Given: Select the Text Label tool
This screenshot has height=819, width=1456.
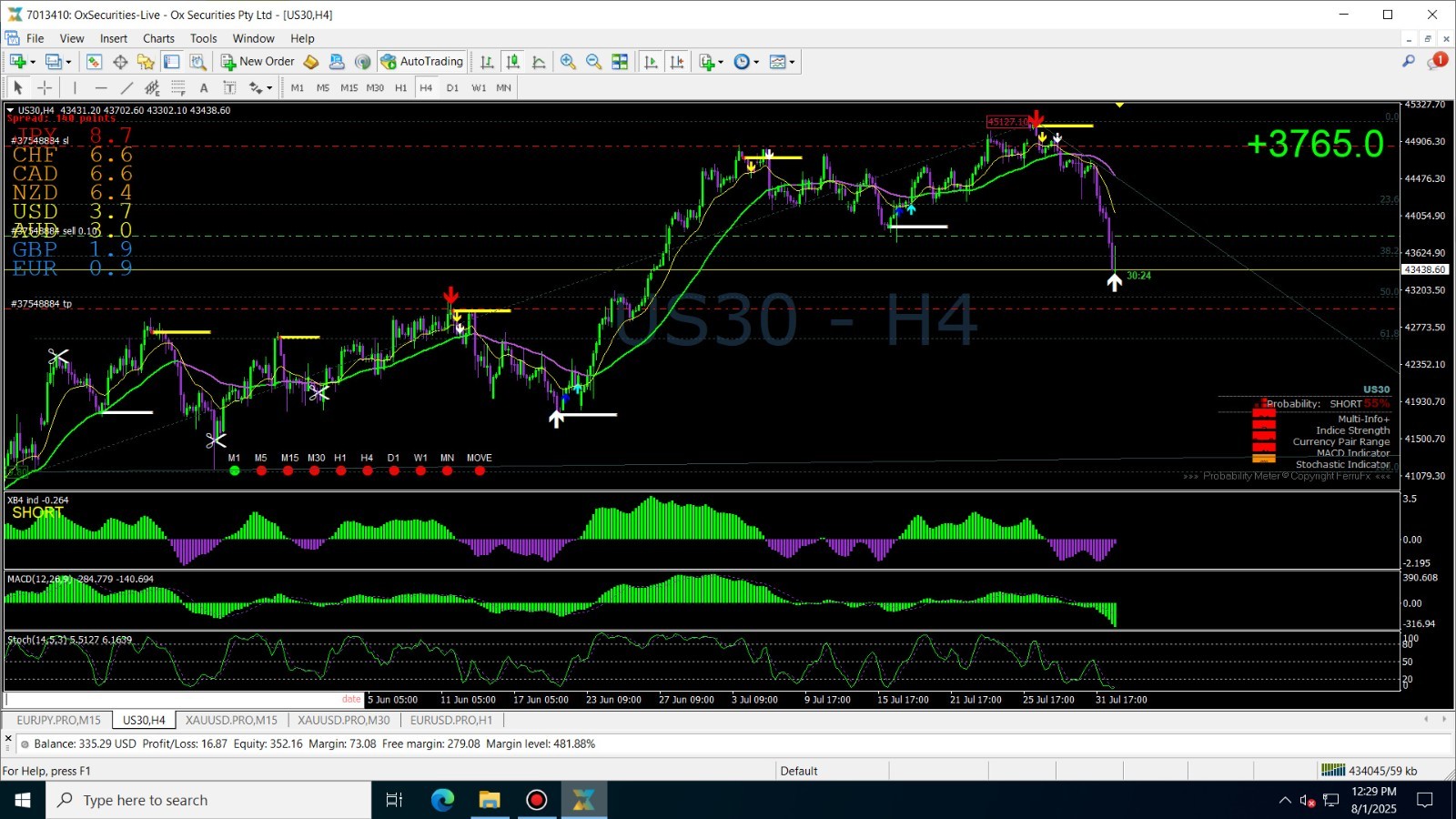Looking at the screenshot, I should 229,87.
